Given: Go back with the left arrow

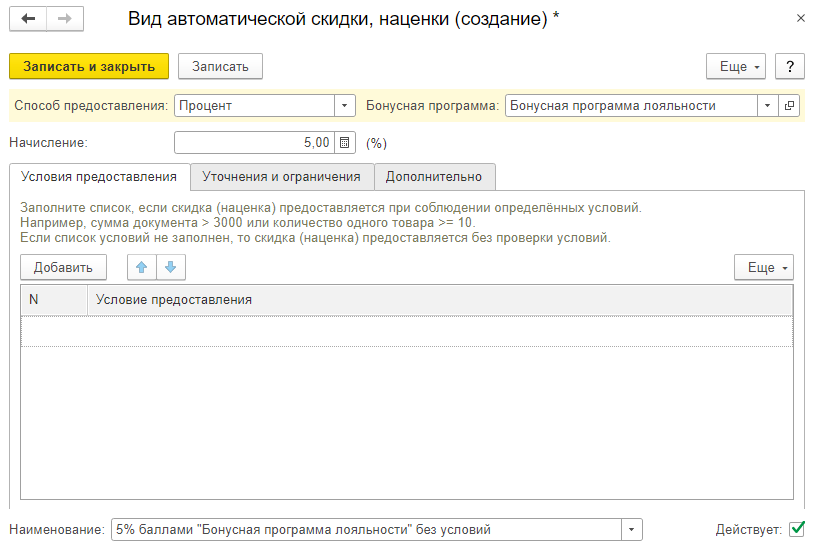Looking at the screenshot, I should coord(28,19).
